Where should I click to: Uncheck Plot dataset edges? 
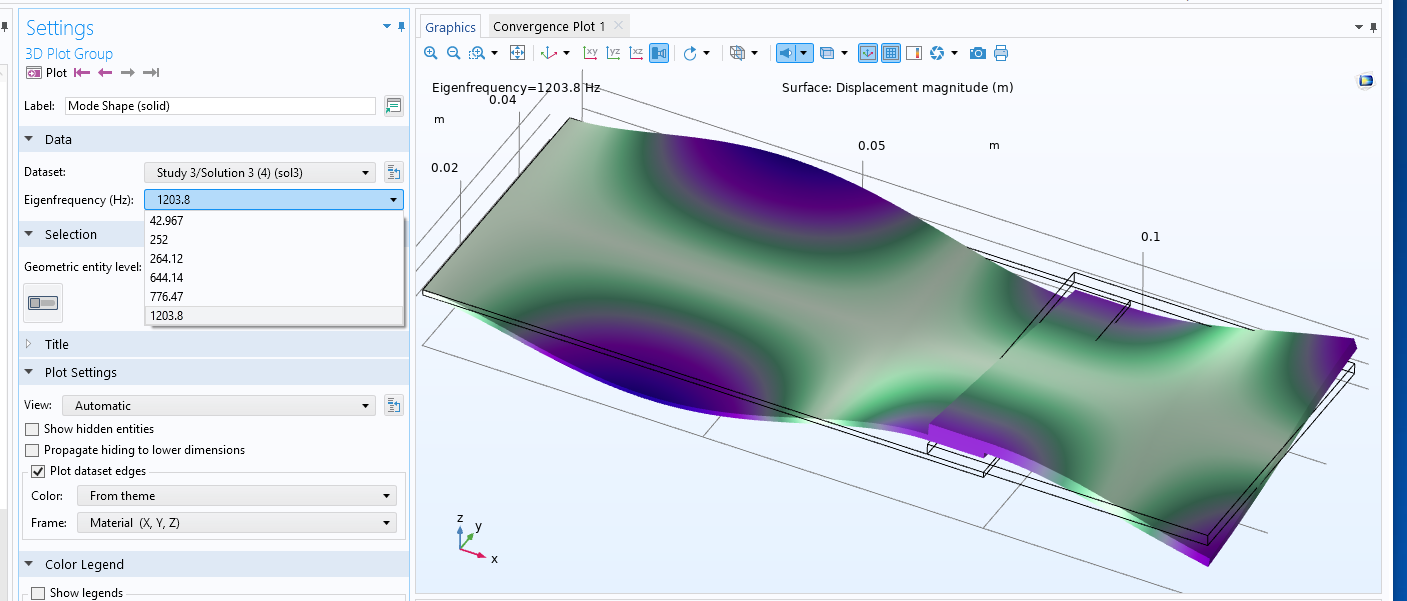click(38, 471)
